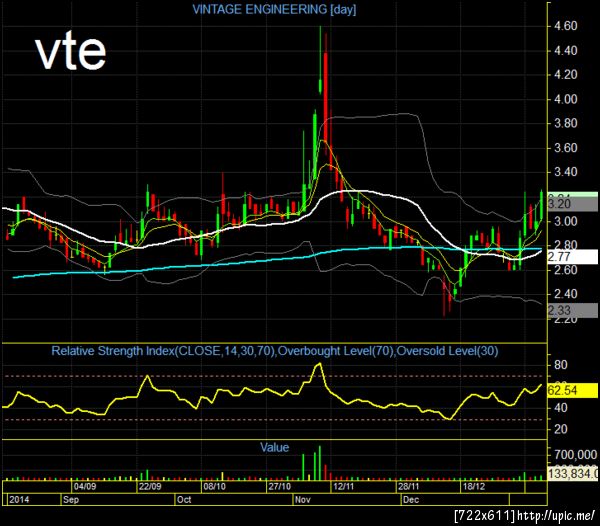Viewport: 600px width, 526px height.
Task: Click the 2.80 price axis label
Action: click(x=566, y=245)
